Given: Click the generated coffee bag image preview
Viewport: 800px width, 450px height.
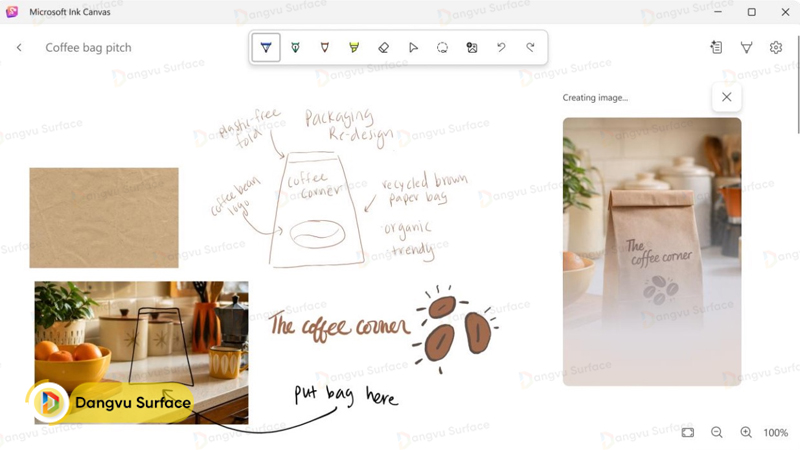Looking at the screenshot, I should coord(652,252).
